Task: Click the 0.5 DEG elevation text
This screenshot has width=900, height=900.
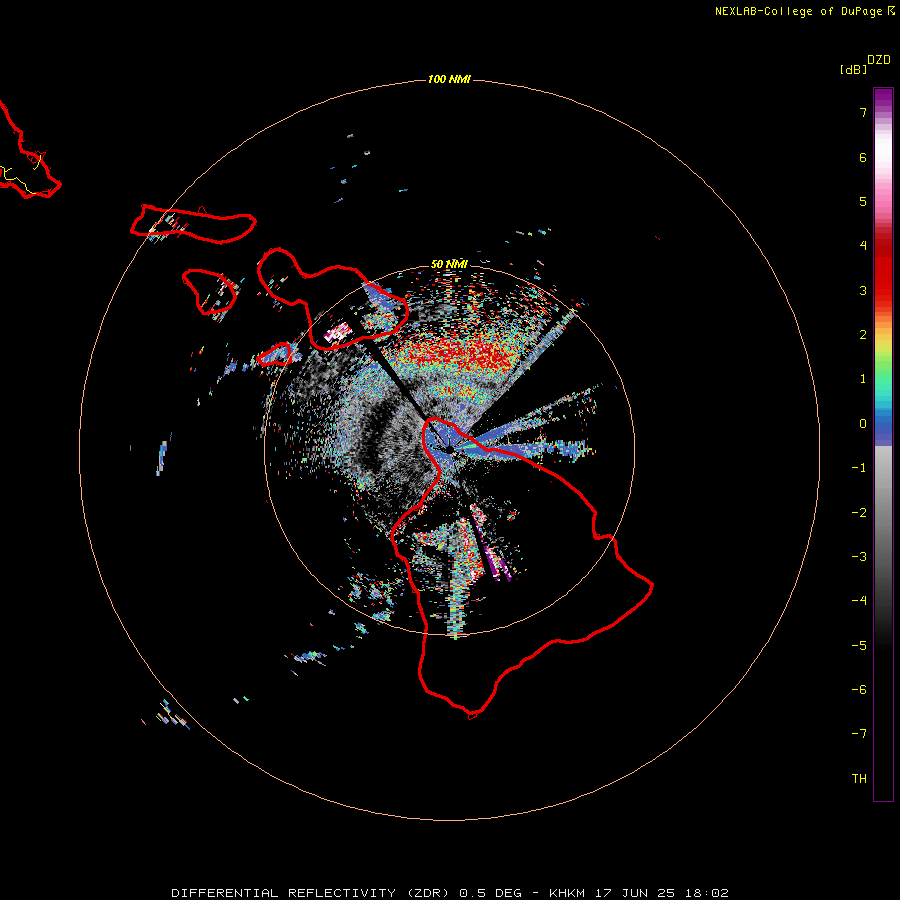Action: (x=490, y=893)
